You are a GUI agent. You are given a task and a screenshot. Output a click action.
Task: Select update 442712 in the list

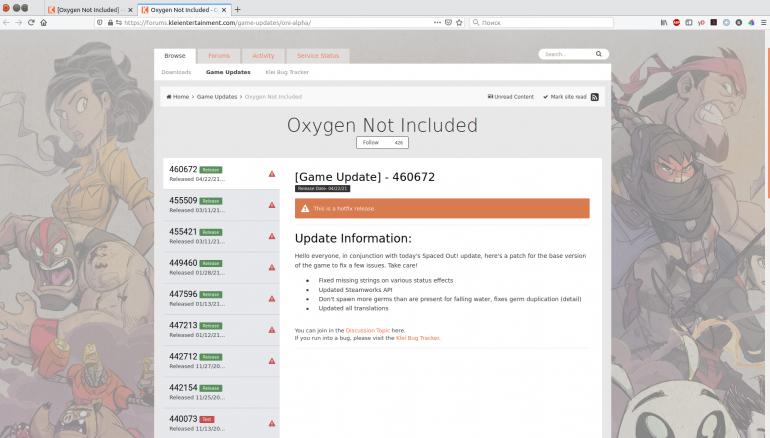click(221, 361)
